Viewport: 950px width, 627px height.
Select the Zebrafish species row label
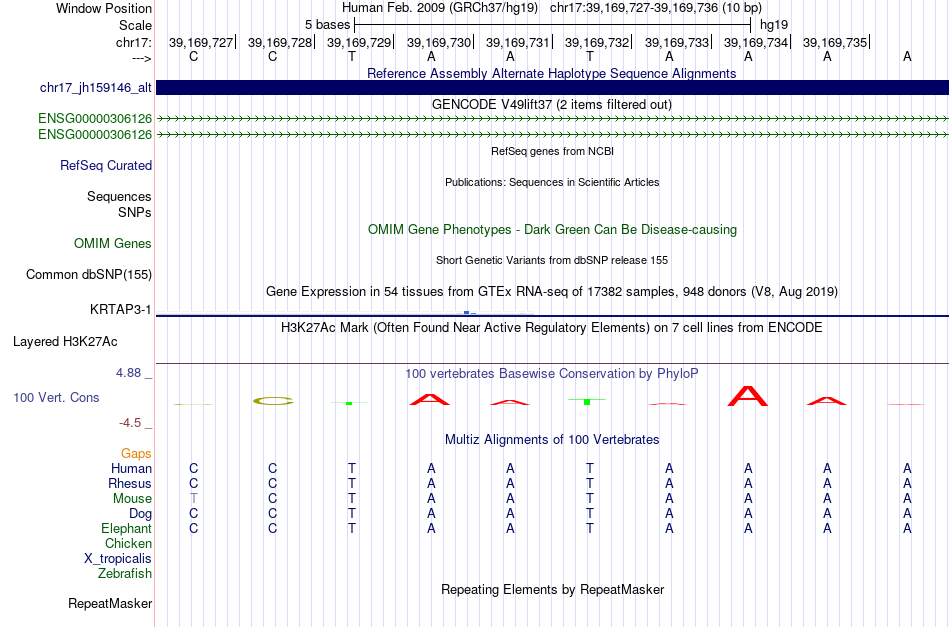(x=125, y=573)
